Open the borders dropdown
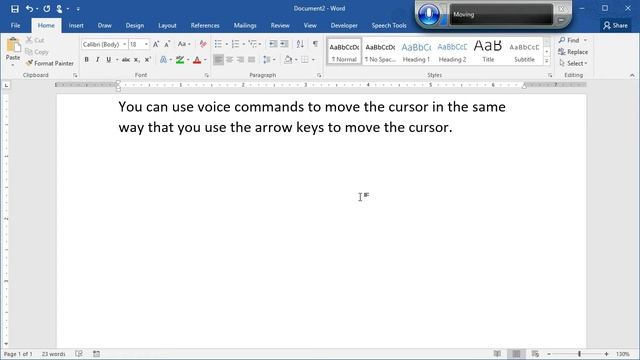Image resolution: width=640 pixels, height=360 pixels. point(313,60)
